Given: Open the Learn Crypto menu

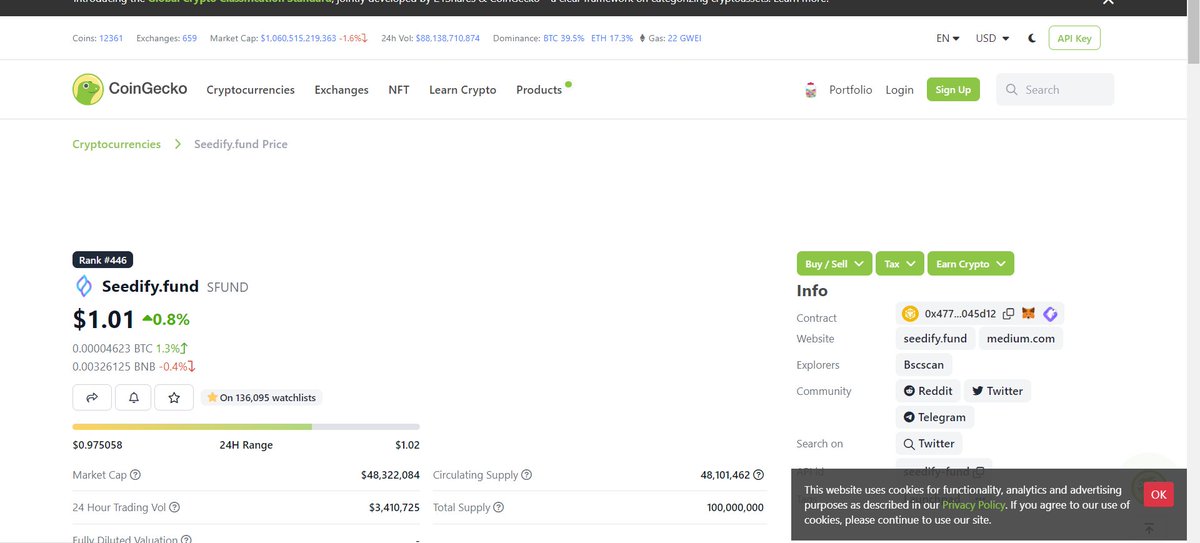Looking at the screenshot, I should [462, 90].
